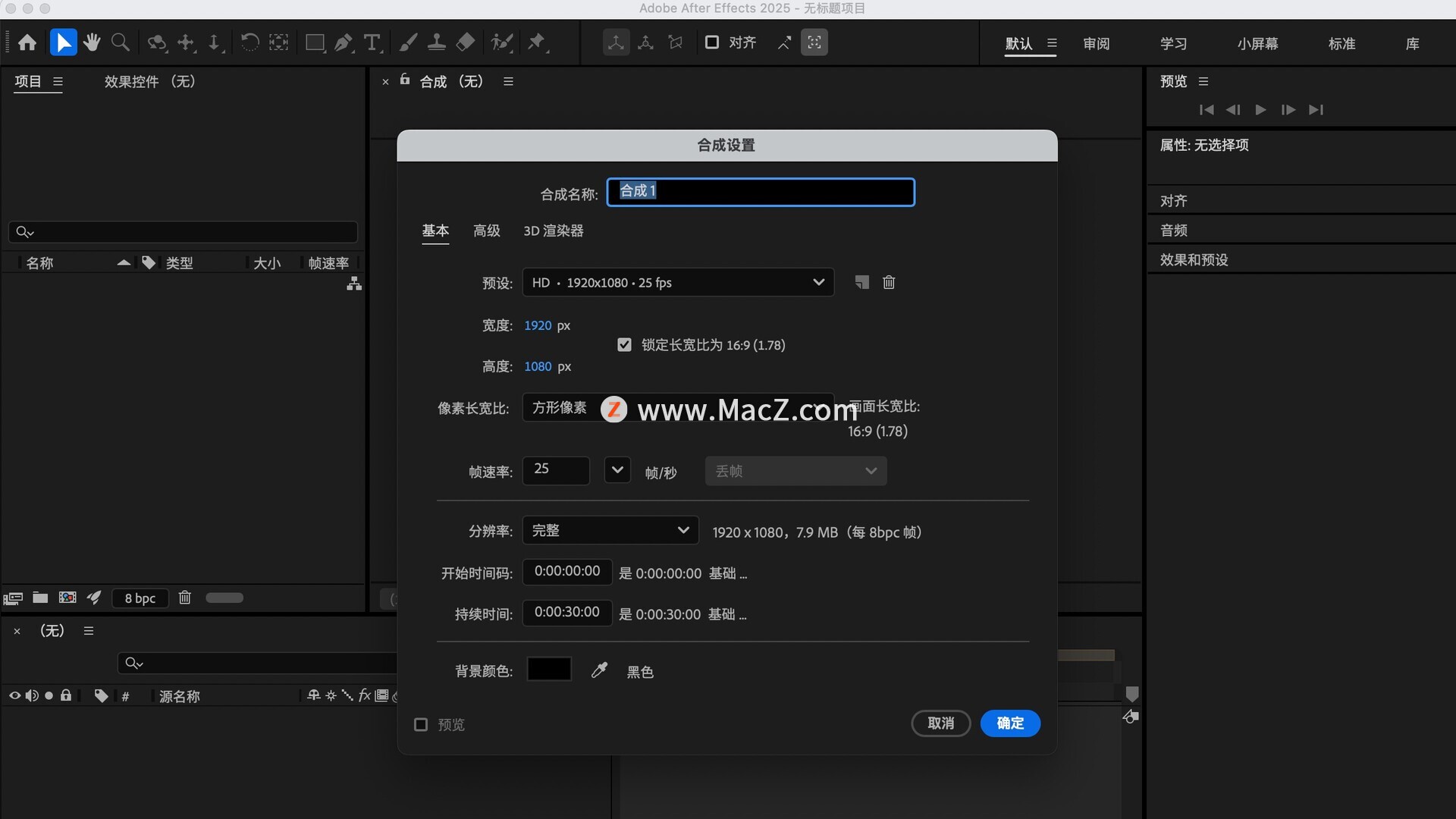The height and width of the screenshot is (819, 1456).
Task: Save the current composition preset icon
Action: click(x=861, y=282)
